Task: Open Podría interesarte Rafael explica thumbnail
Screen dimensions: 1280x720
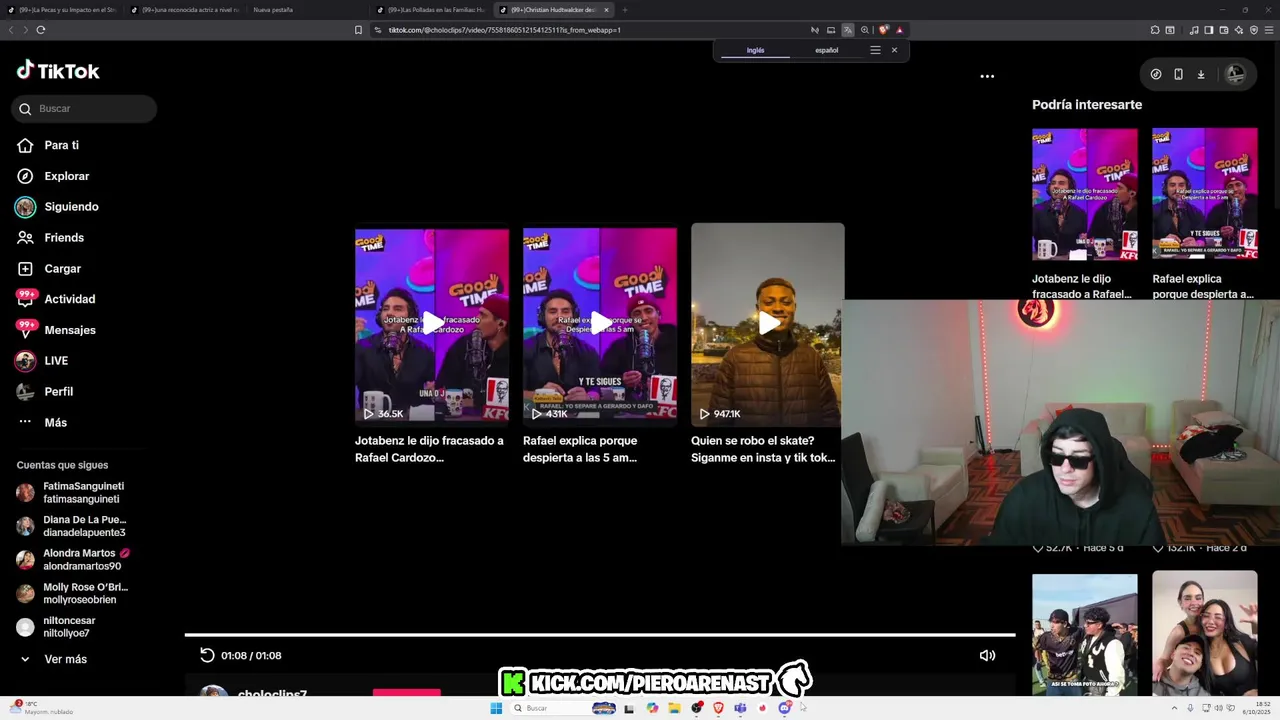Action: pos(1205,194)
